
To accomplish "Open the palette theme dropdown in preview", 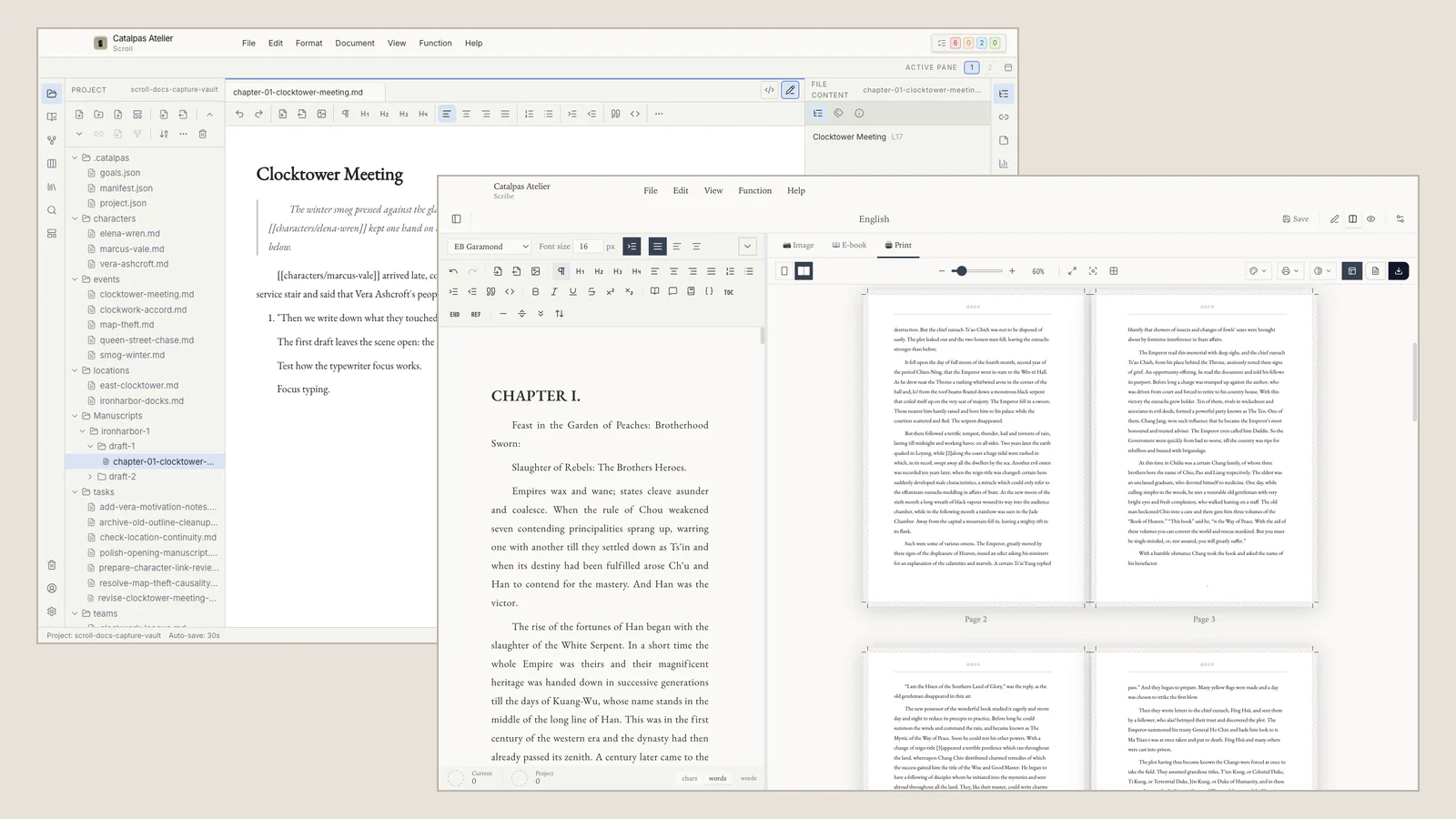I will coord(1258,271).
